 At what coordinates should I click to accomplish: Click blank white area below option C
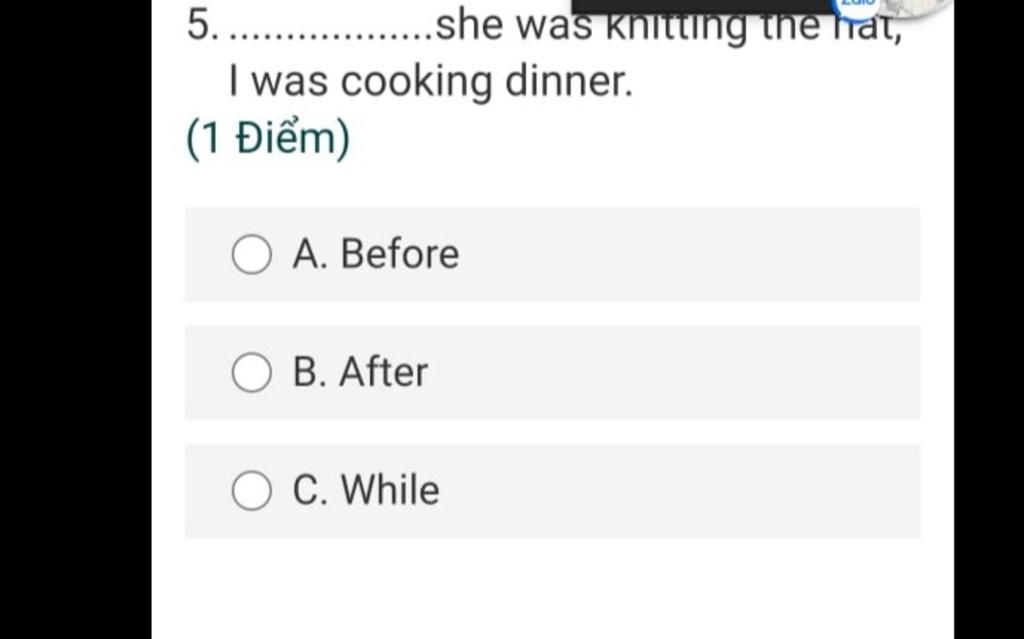point(552,588)
